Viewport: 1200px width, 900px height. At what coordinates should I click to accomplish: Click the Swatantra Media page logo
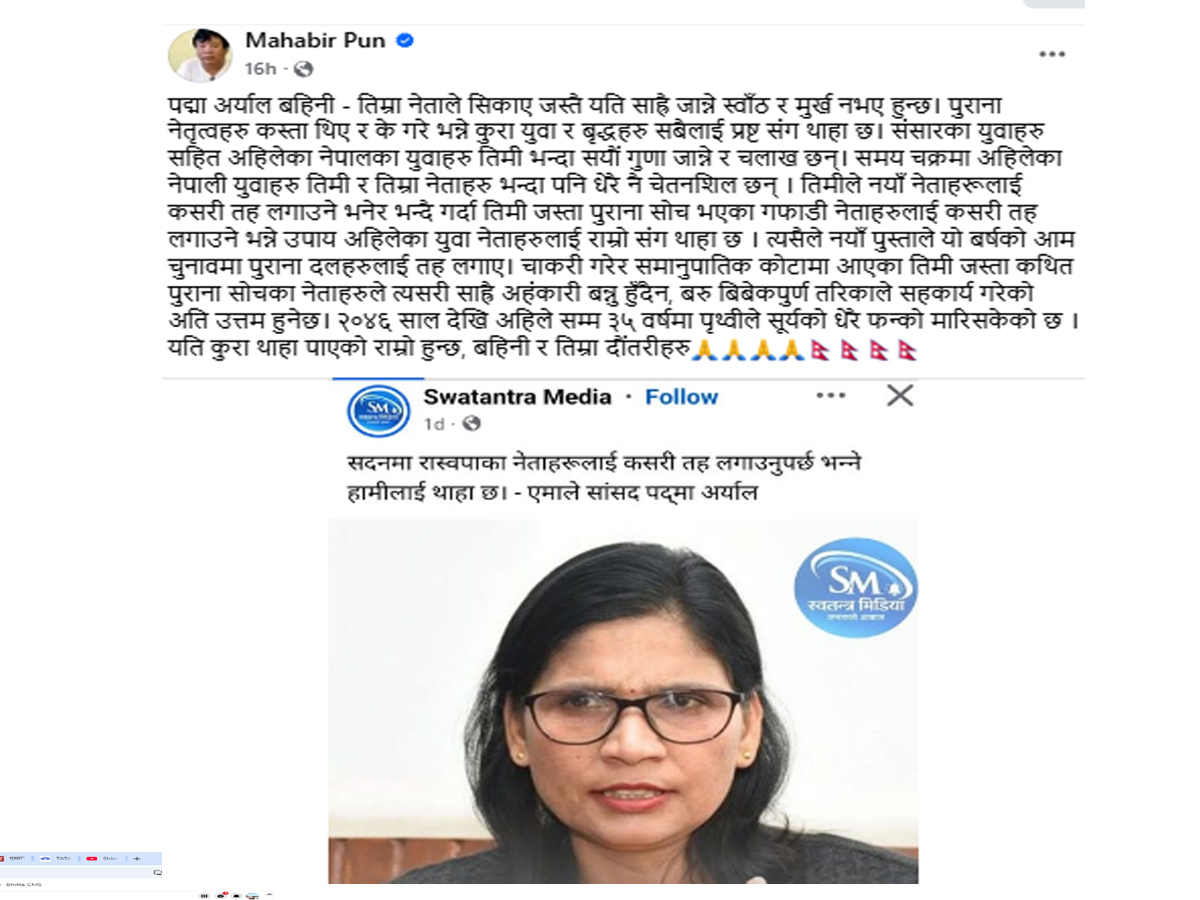tap(378, 410)
